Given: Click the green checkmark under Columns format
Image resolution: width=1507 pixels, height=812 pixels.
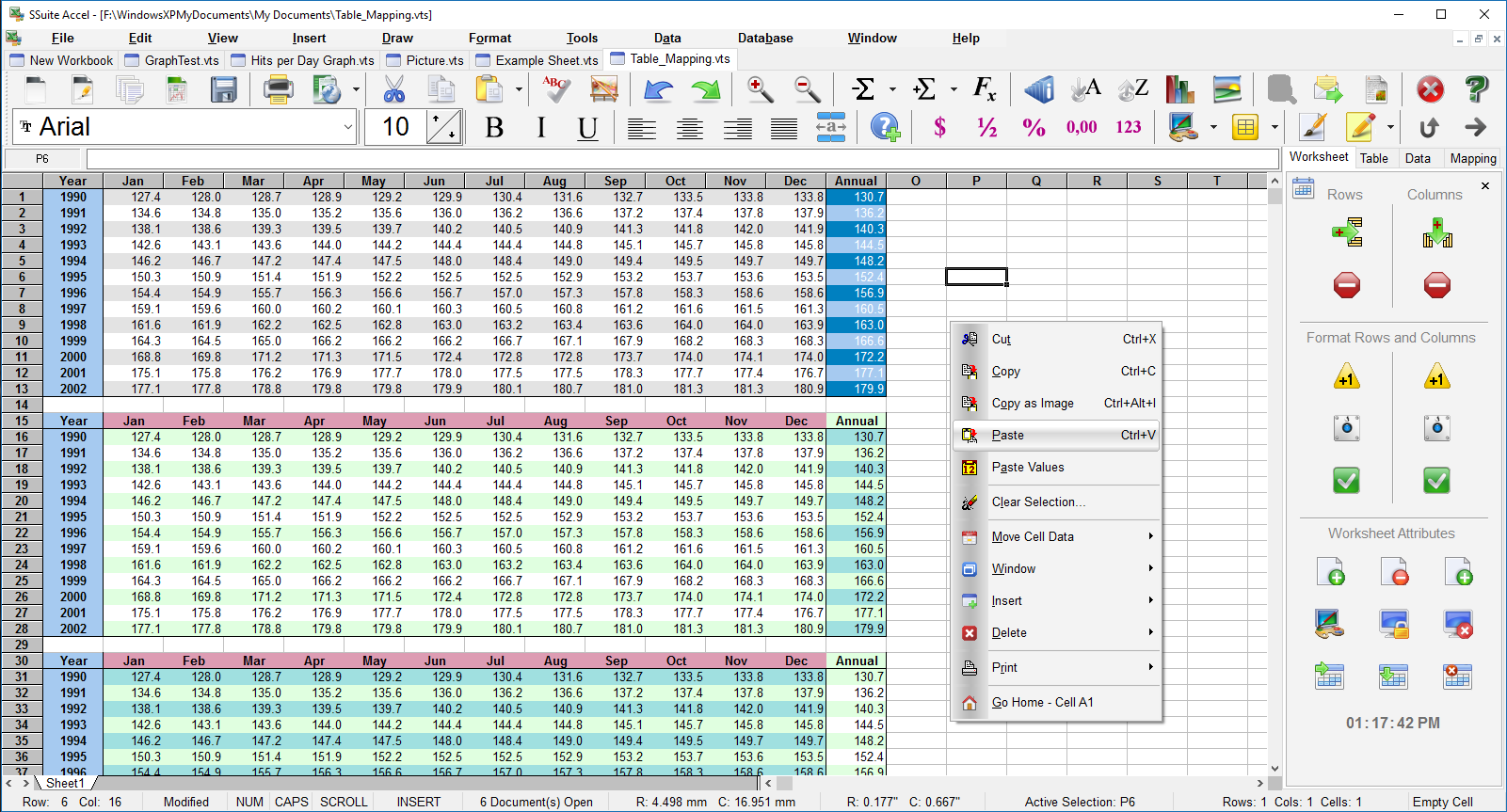Looking at the screenshot, I should (x=1437, y=481).
